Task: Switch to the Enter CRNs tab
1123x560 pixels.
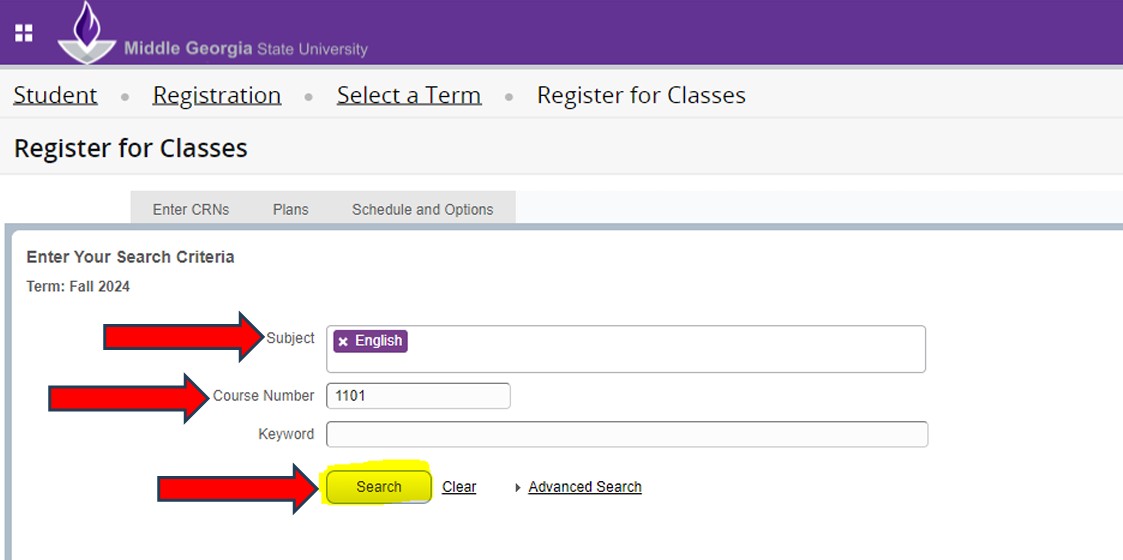Action: [x=190, y=209]
